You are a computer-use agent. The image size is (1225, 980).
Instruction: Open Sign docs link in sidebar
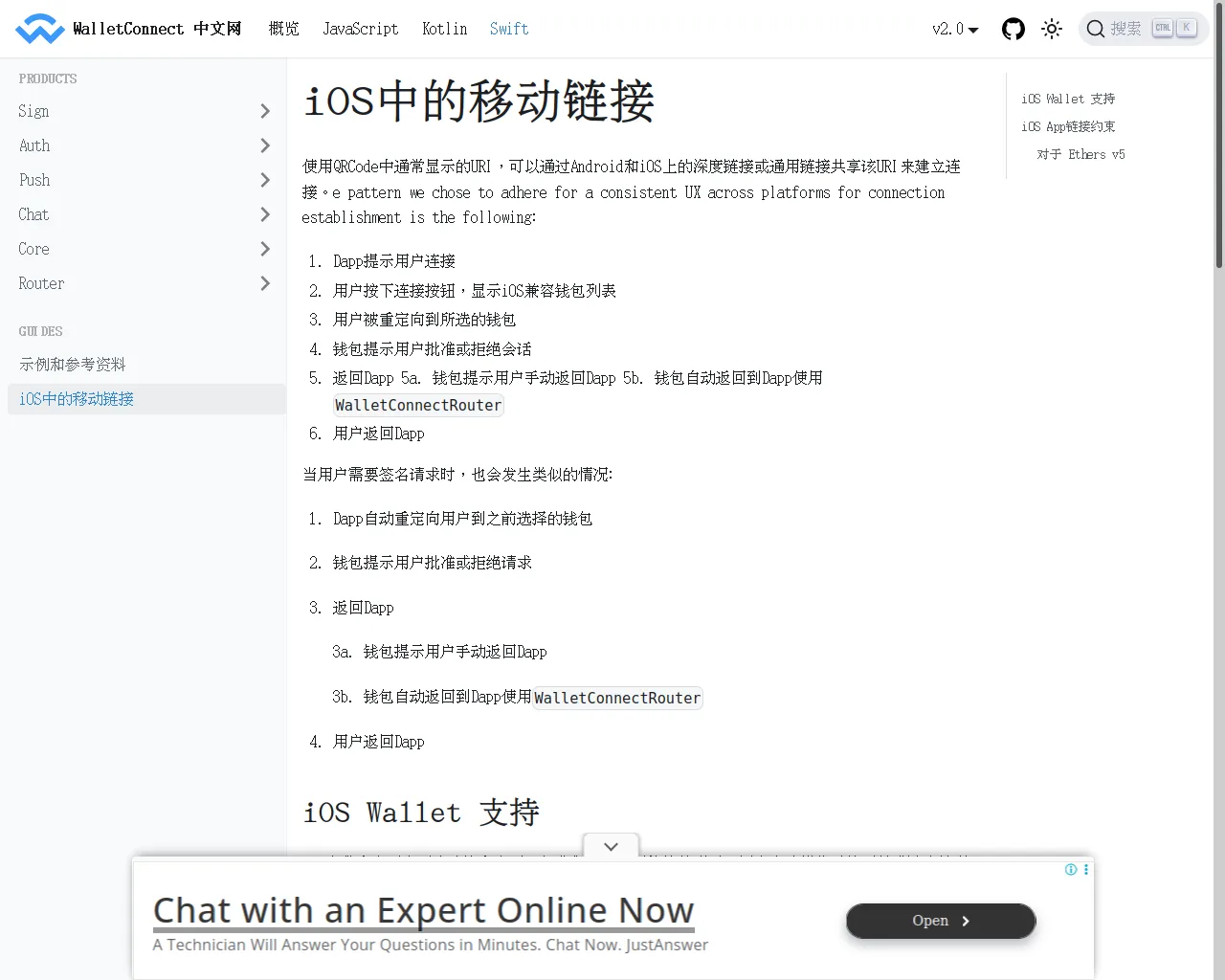33,111
